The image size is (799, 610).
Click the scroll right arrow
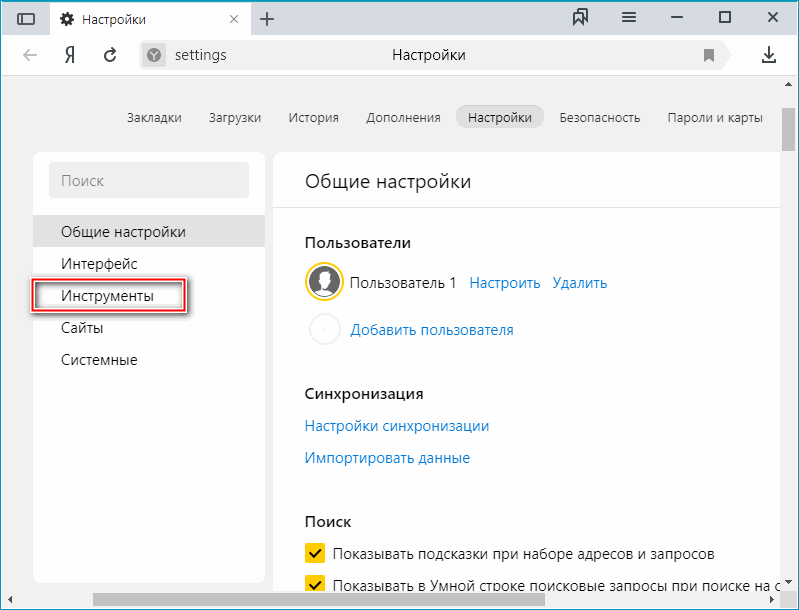[x=772, y=599]
